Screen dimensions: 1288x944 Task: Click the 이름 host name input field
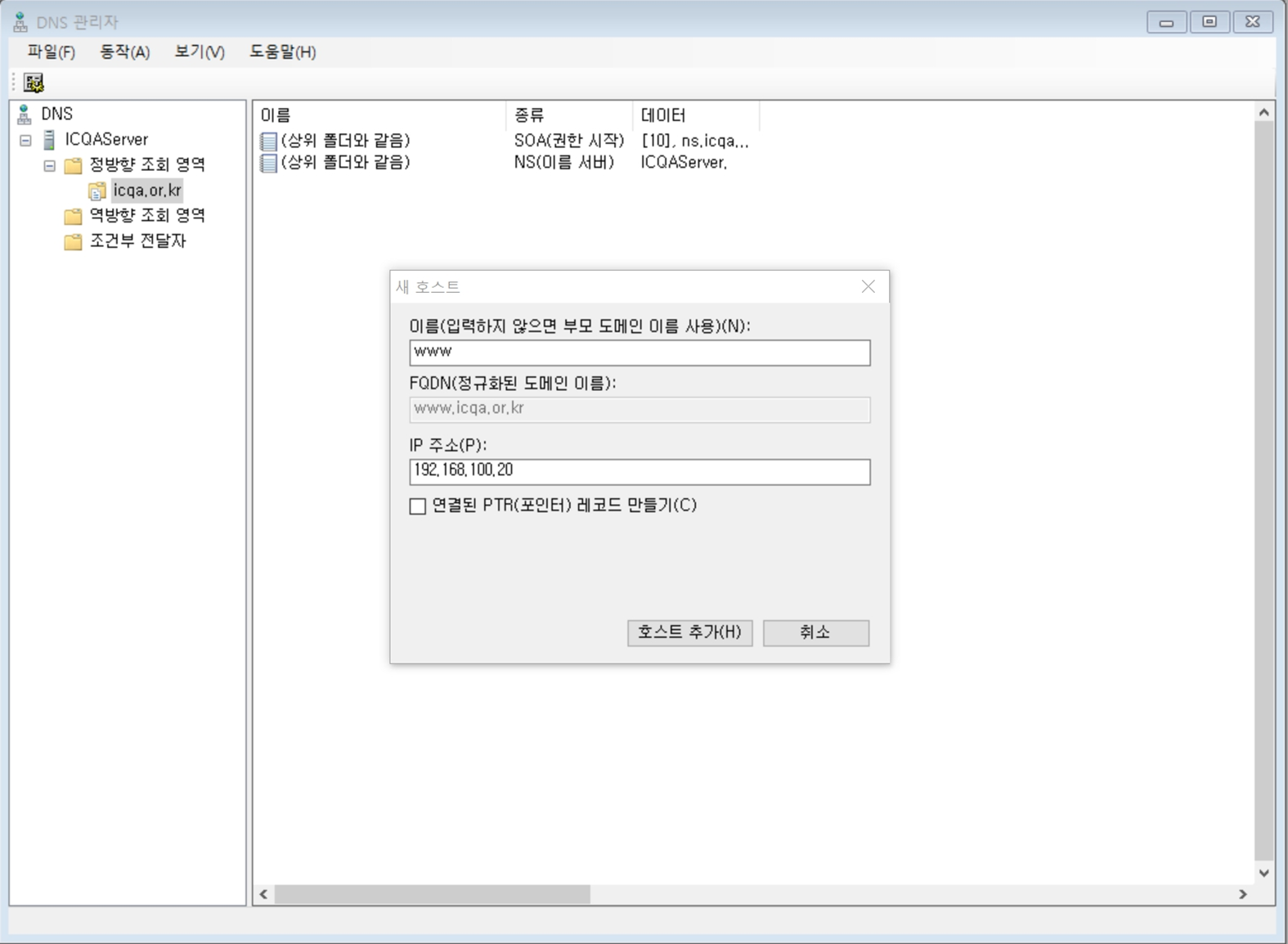[640, 353]
